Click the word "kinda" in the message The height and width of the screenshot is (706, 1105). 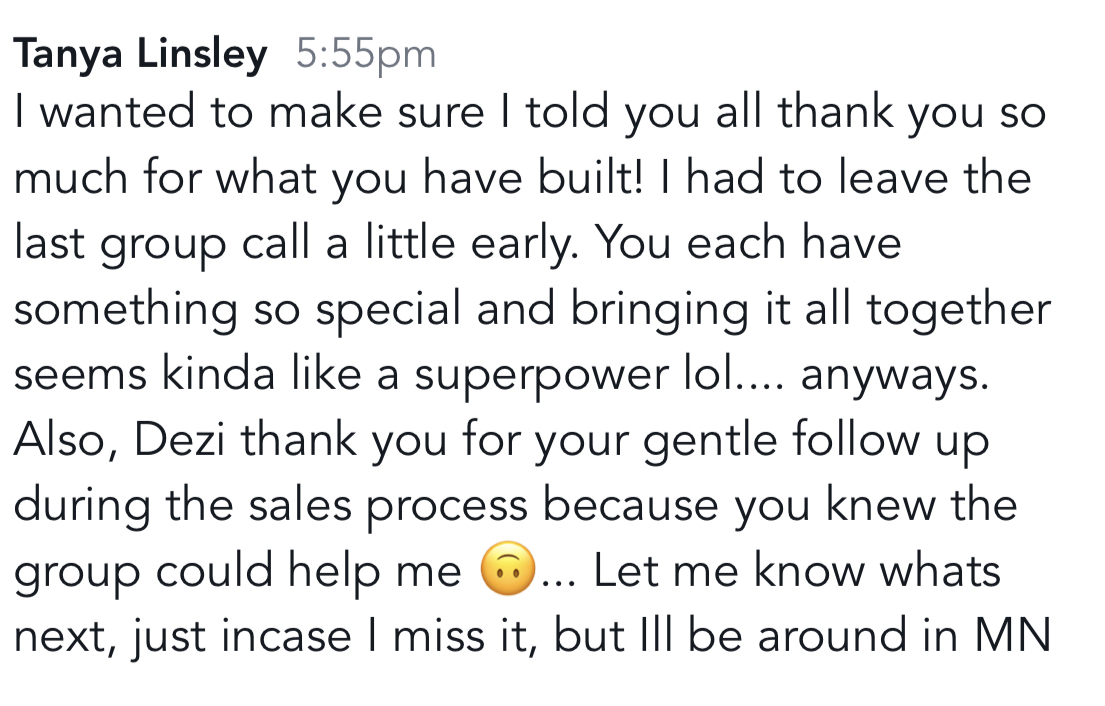[x=218, y=374]
